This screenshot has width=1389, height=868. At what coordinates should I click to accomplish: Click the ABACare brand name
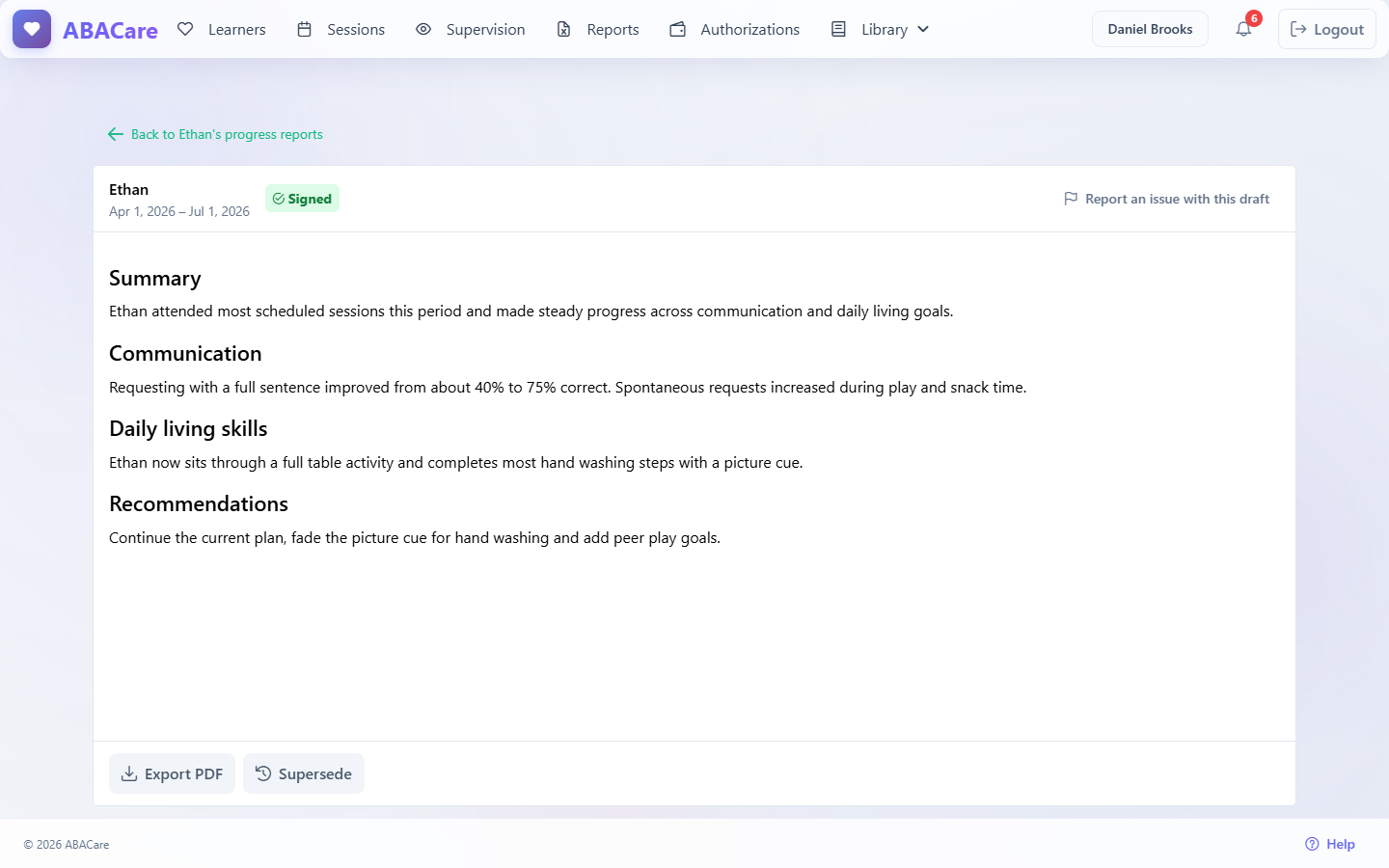tap(110, 30)
